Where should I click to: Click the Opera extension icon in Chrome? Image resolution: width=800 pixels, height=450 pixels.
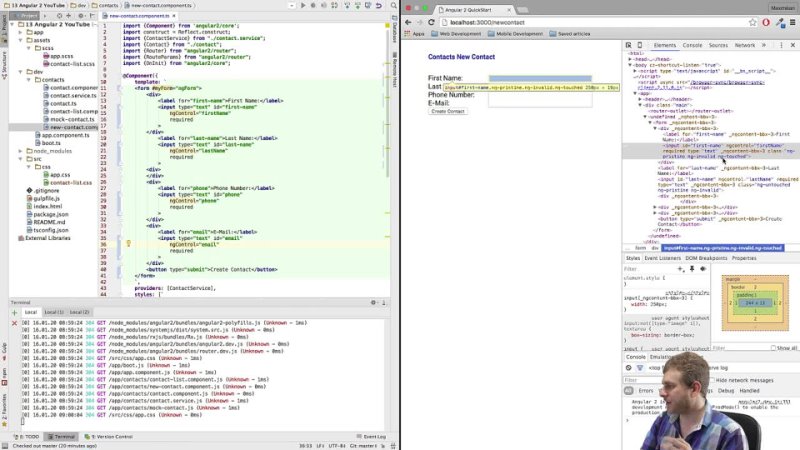pyautogui.click(x=766, y=22)
